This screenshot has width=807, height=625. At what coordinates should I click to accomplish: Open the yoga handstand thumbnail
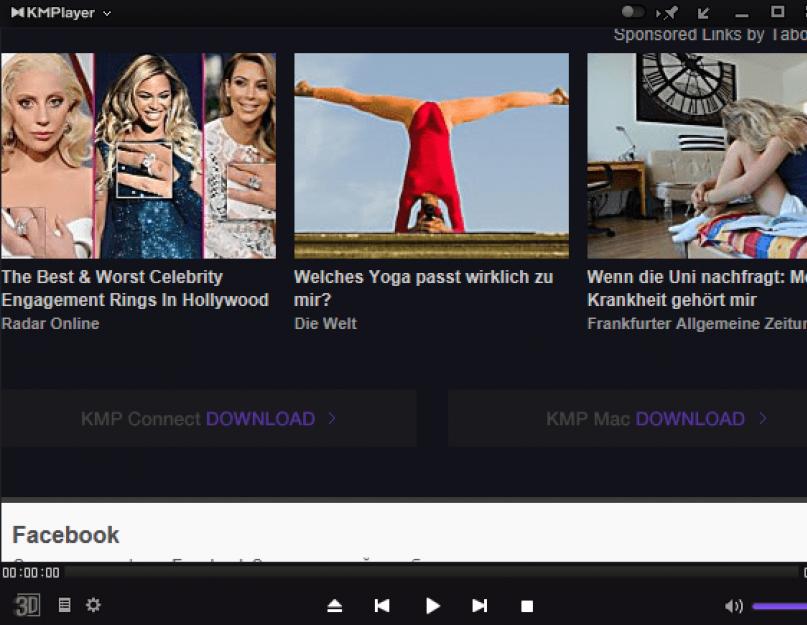[431, 155]
